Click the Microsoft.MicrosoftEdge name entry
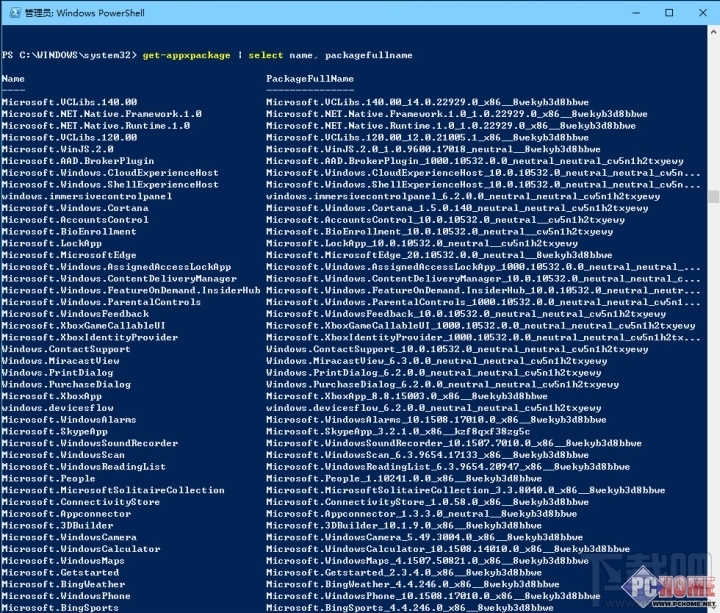 (x=69, y=255)
